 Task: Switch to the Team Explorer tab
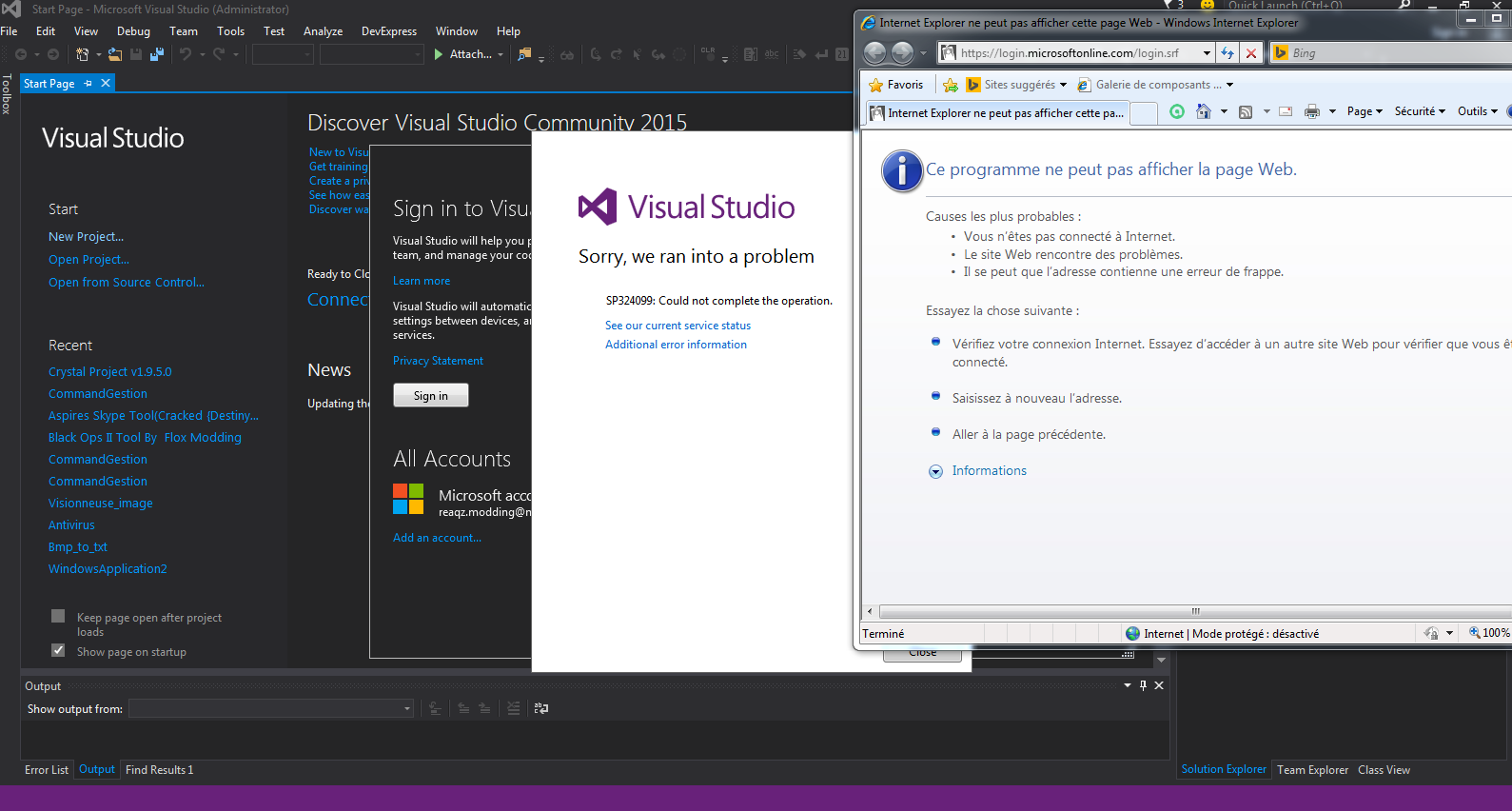1312,770
